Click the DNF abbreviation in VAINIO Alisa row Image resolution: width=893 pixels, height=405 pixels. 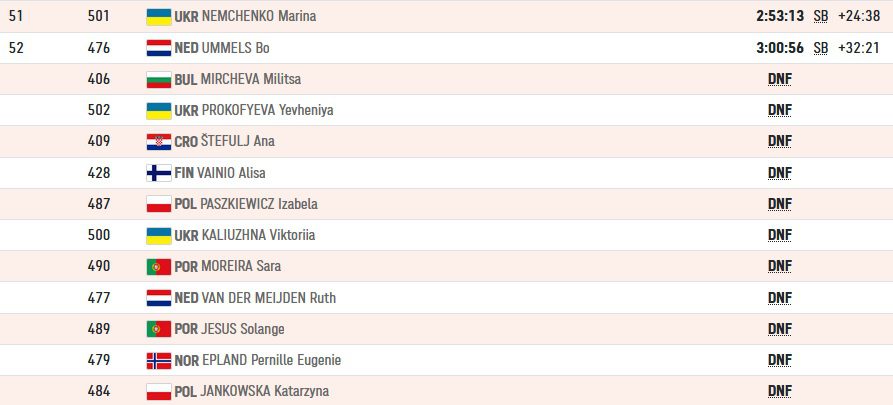click(780, 173)
